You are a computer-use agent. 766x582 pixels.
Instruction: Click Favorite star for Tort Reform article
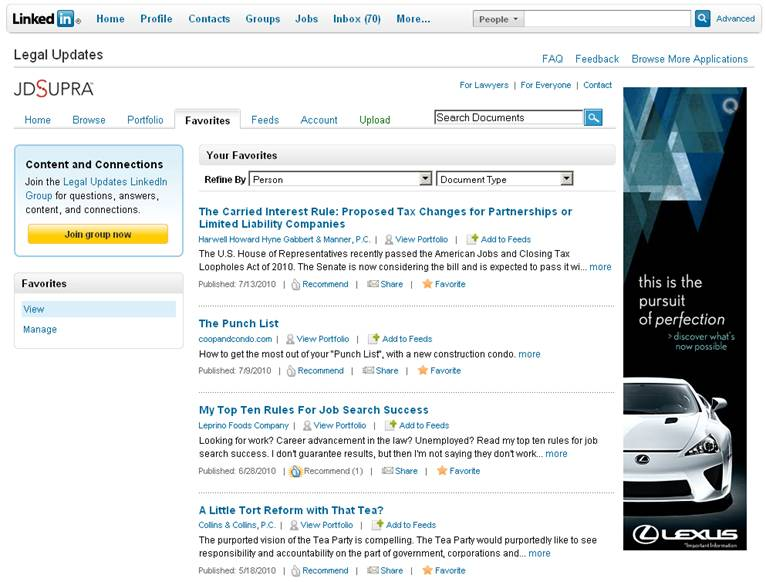point(427,570)
